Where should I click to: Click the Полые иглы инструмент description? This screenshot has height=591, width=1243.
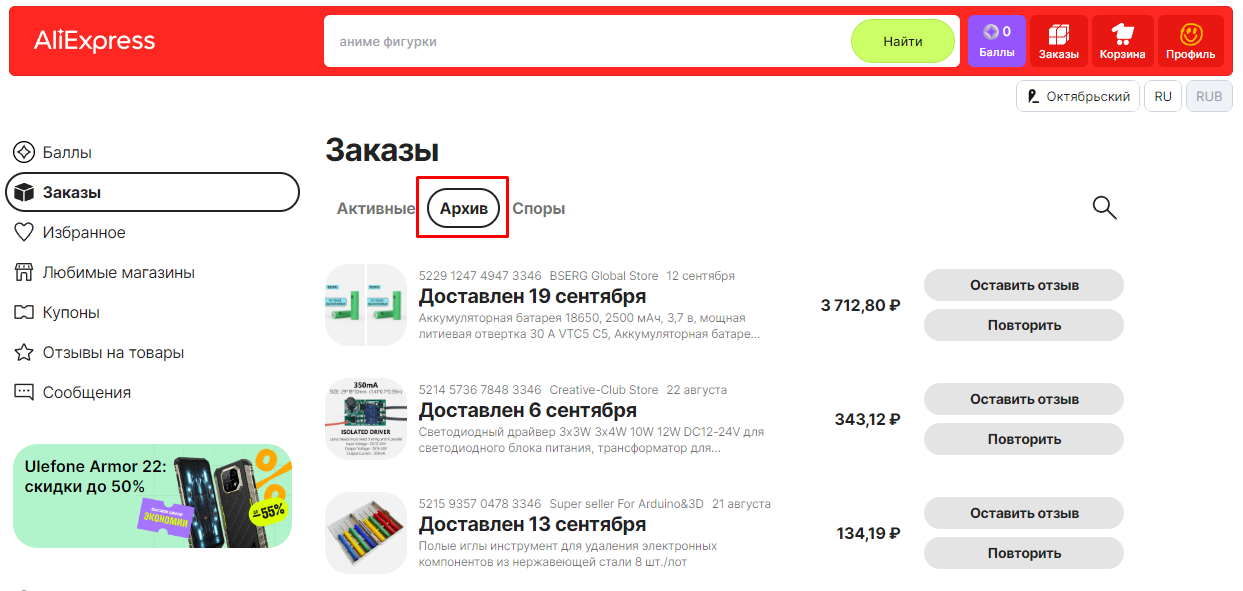coord(568,554)
